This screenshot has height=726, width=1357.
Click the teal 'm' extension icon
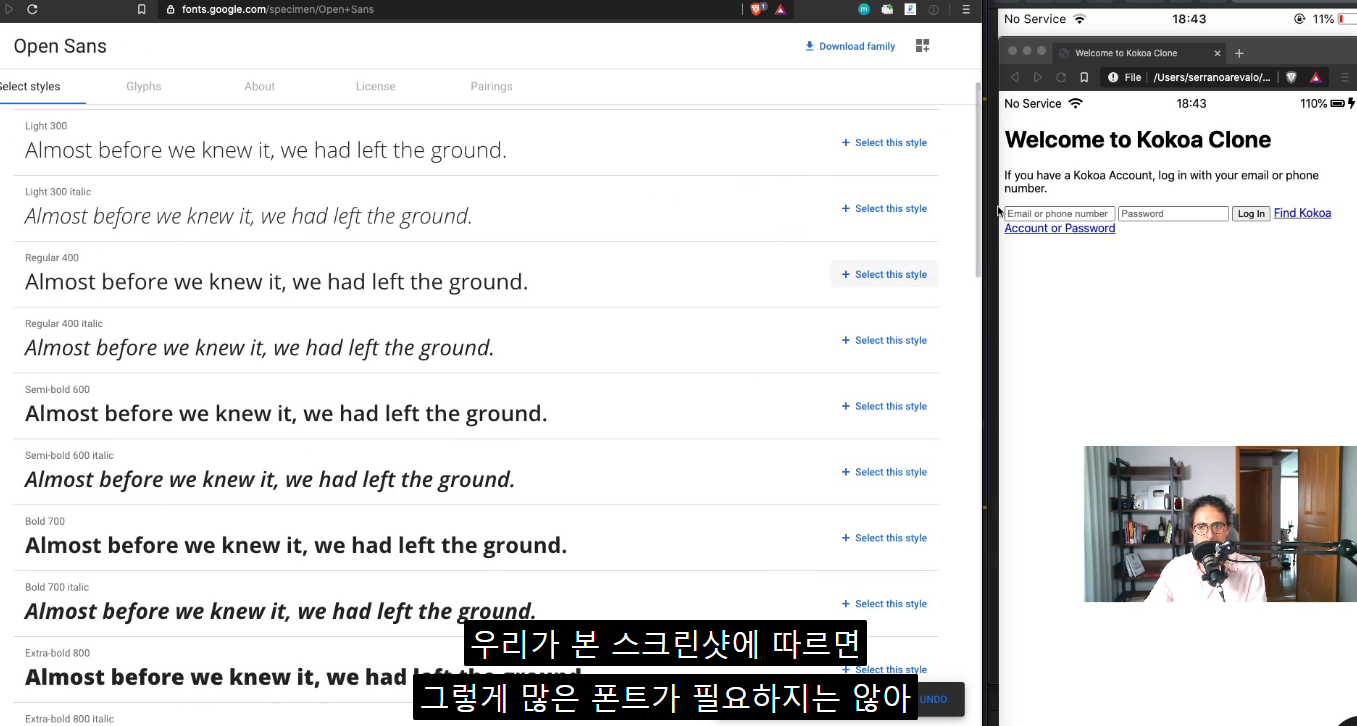point(864,9)
